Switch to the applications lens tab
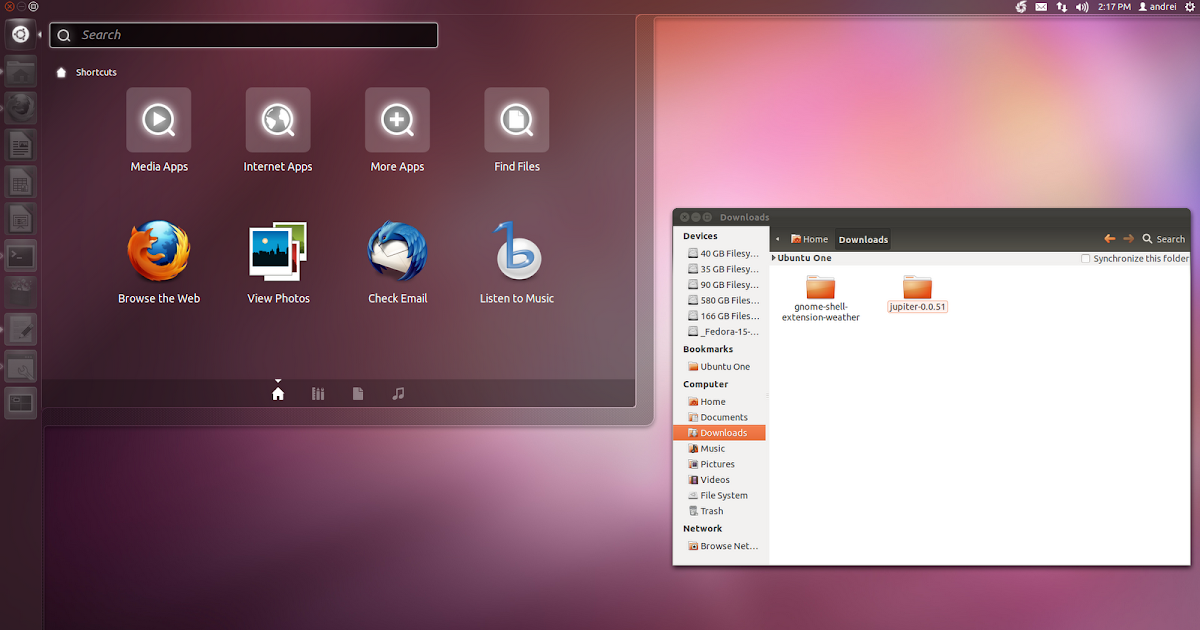1200x630 pixels. [318, 394]
